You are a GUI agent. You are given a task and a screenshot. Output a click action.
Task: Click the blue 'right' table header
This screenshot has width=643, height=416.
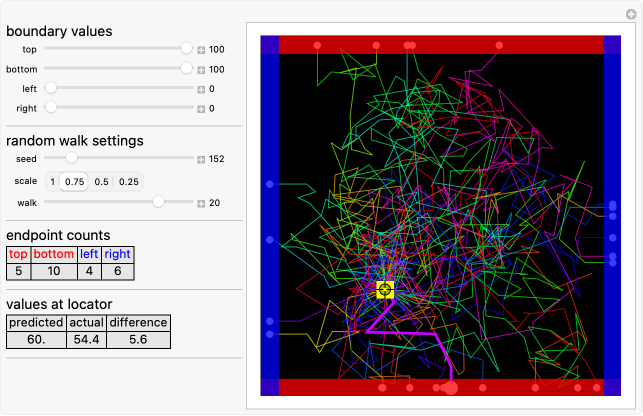pos(118,254)
